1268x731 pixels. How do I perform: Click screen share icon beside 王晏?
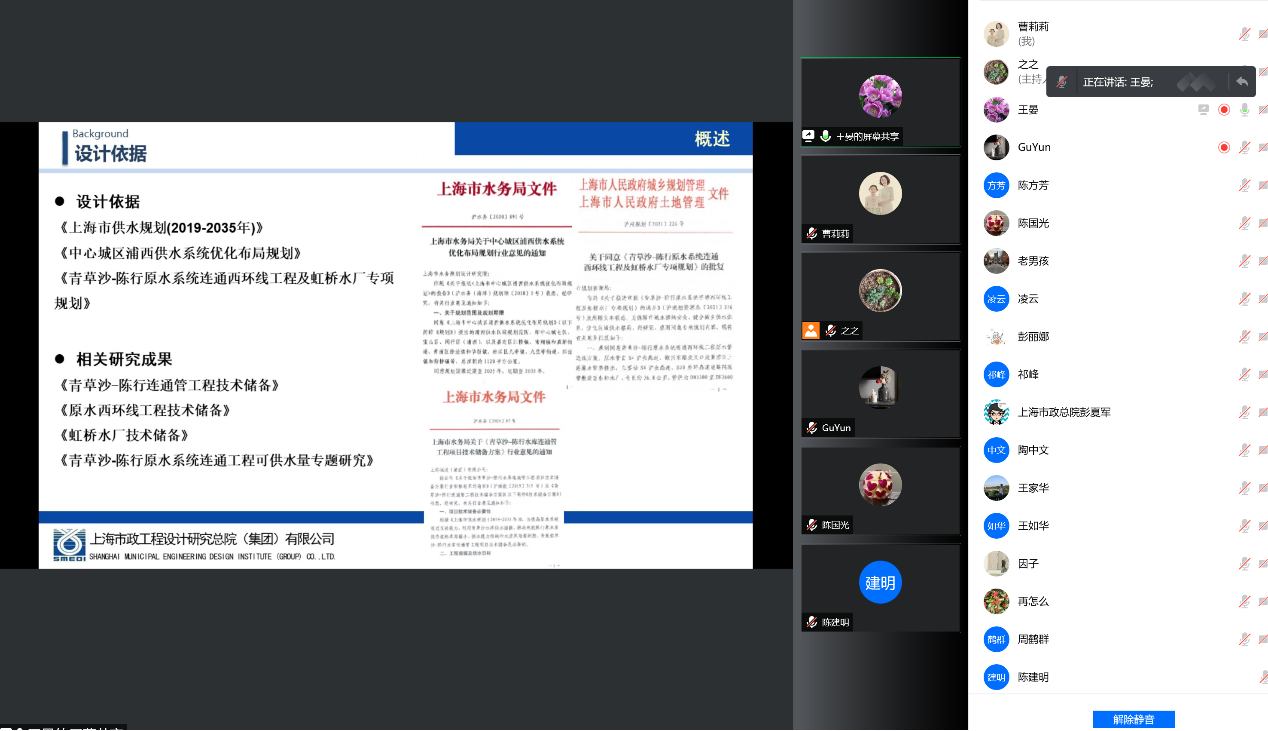1204,109
